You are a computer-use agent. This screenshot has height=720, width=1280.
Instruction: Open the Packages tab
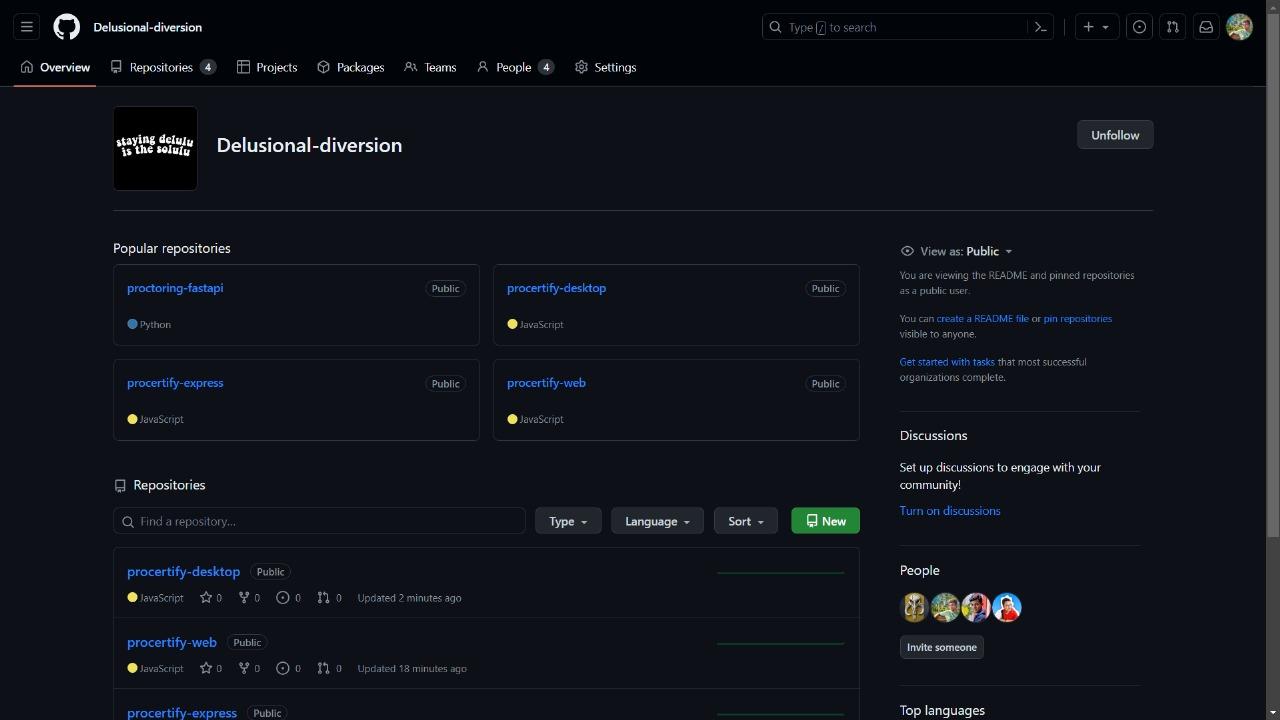tap(350, 67)
